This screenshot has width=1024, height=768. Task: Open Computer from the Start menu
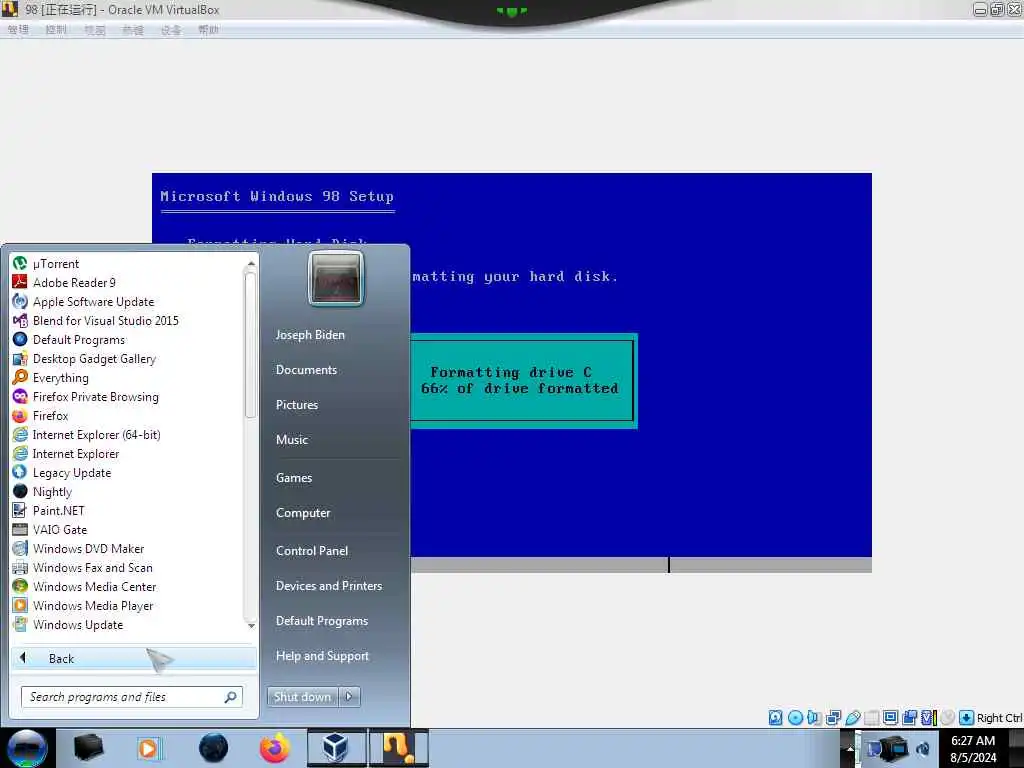(303, 513)
